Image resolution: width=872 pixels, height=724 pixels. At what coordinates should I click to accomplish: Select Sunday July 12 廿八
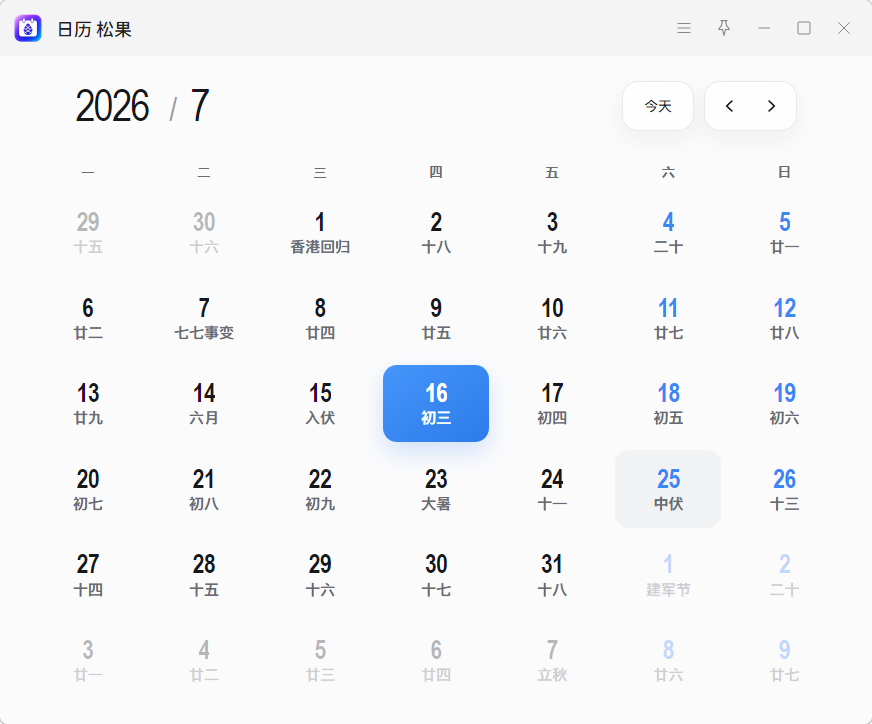click(784, 319)
